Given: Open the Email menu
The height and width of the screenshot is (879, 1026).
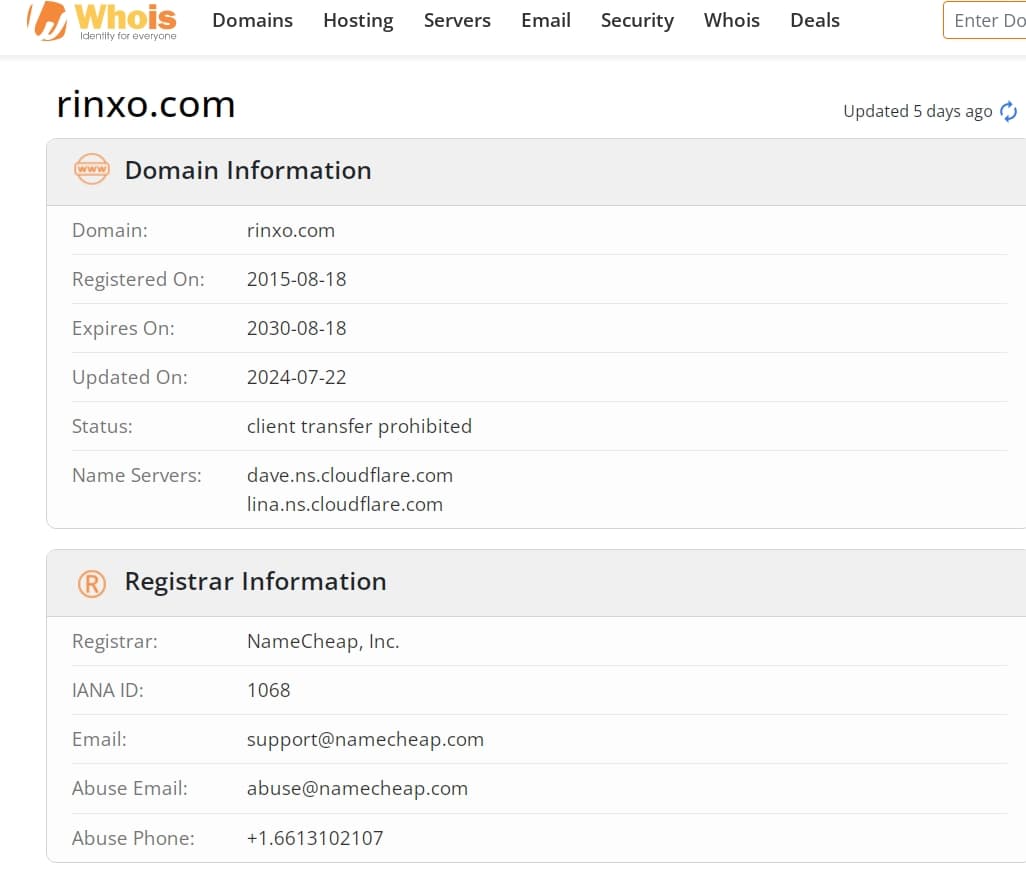Looking at the screenshot, I should (x=546, y=20).
